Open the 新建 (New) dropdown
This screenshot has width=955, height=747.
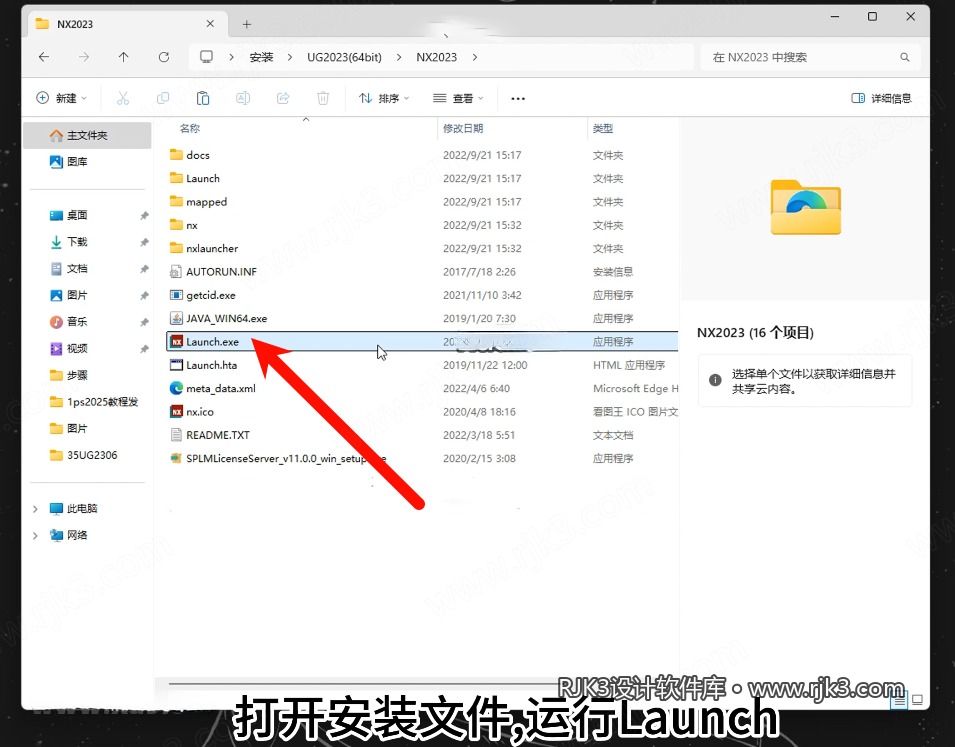[62, 98]
